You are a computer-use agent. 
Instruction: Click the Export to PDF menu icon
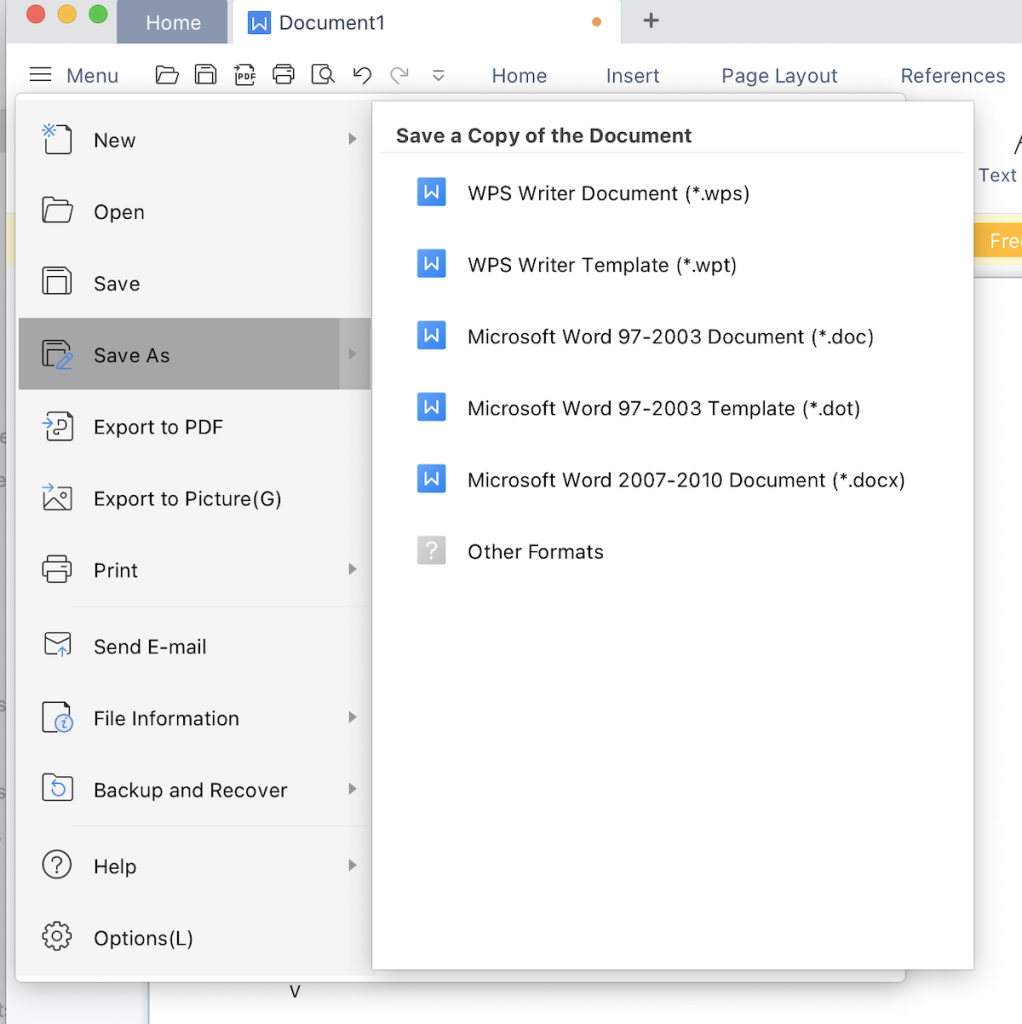(x=57, y=426)
